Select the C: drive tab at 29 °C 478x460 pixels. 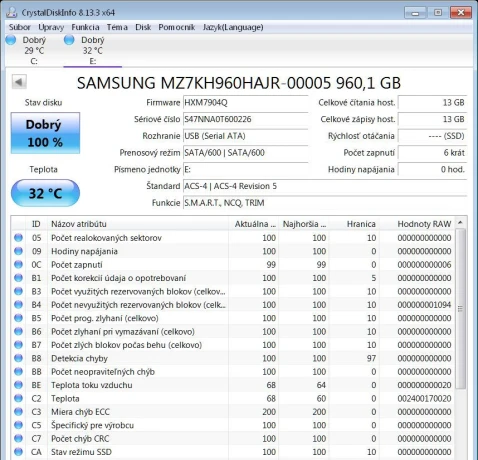(x=34, y=50)
